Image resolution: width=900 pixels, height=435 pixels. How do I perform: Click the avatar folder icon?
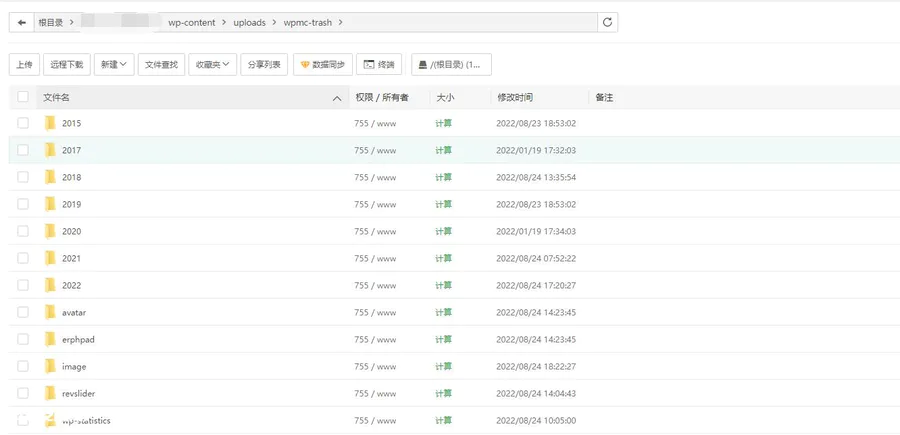pyautogui.click(x=50, y=312)
